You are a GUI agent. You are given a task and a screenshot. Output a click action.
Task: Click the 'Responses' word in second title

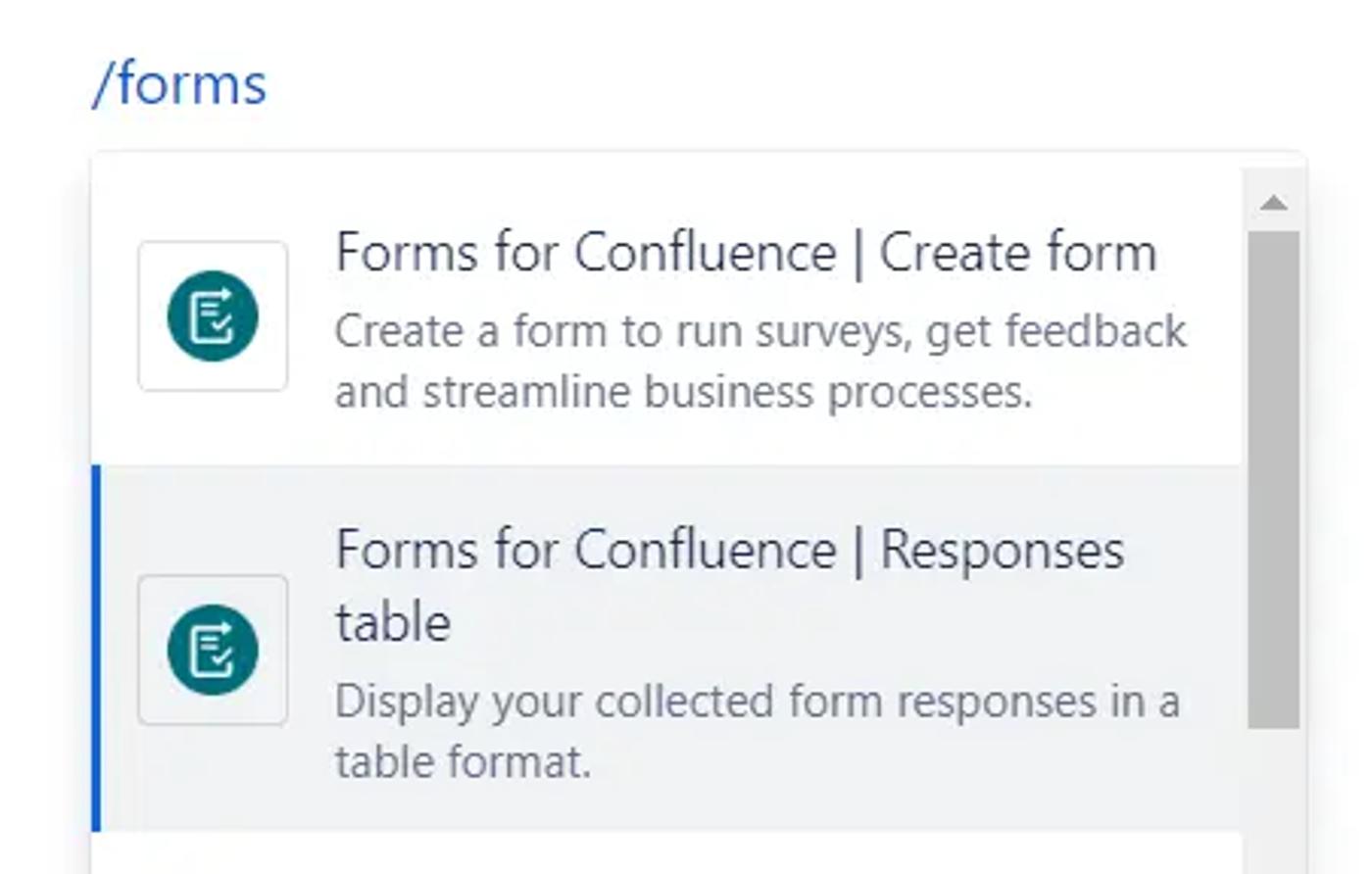1002,551
